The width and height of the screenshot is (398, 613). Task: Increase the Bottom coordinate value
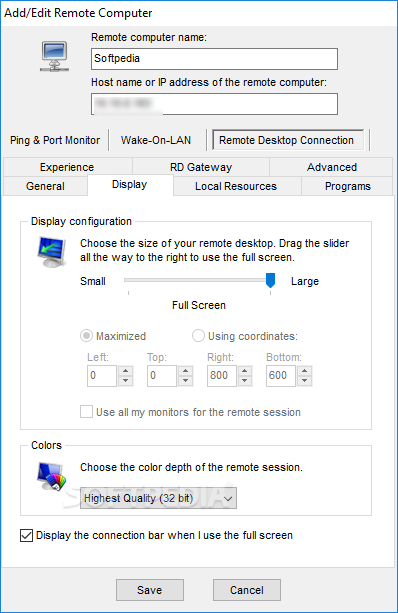(x=304, y=371)
